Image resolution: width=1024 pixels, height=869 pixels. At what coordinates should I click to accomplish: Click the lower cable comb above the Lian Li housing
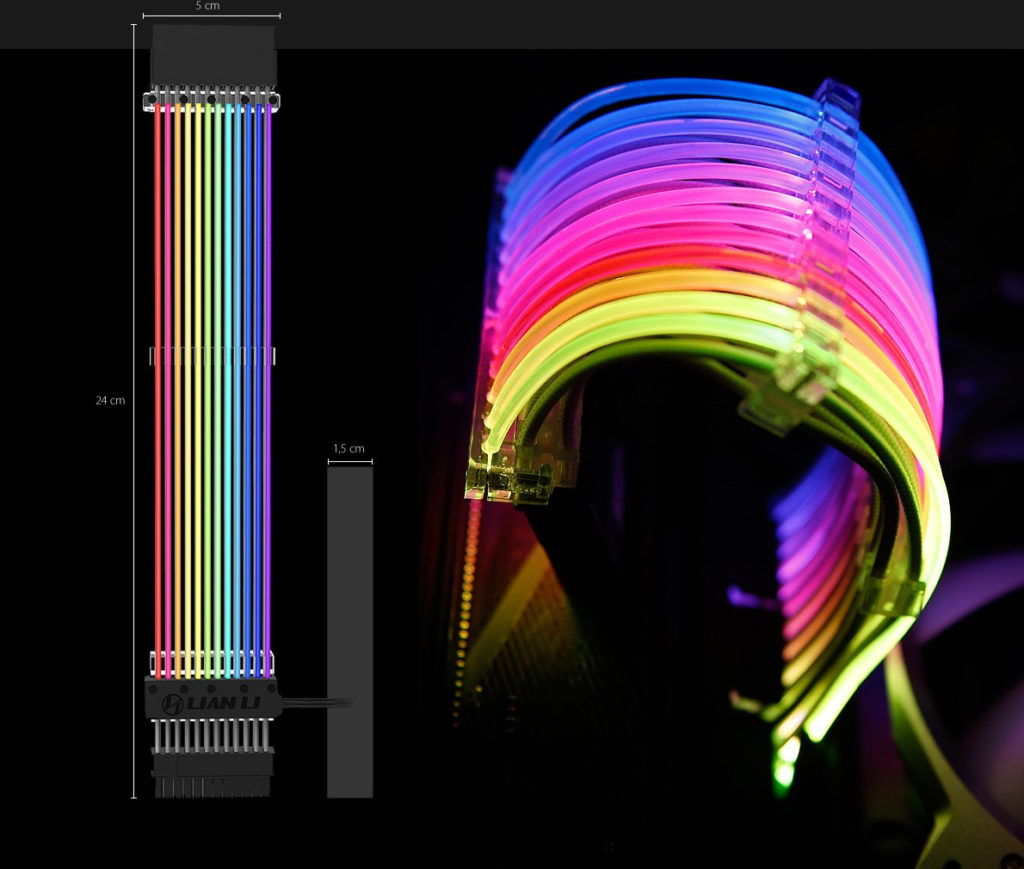coord(212,662)
